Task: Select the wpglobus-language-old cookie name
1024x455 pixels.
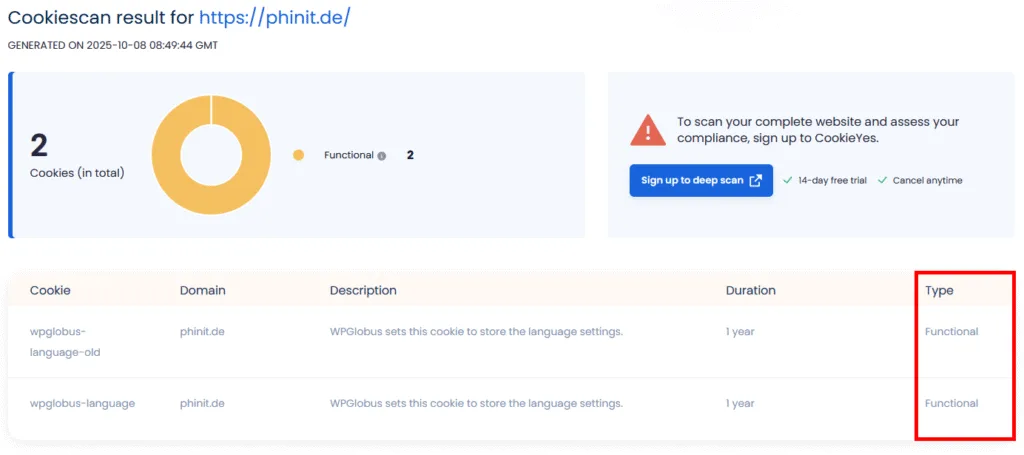Action: [65, 341]
